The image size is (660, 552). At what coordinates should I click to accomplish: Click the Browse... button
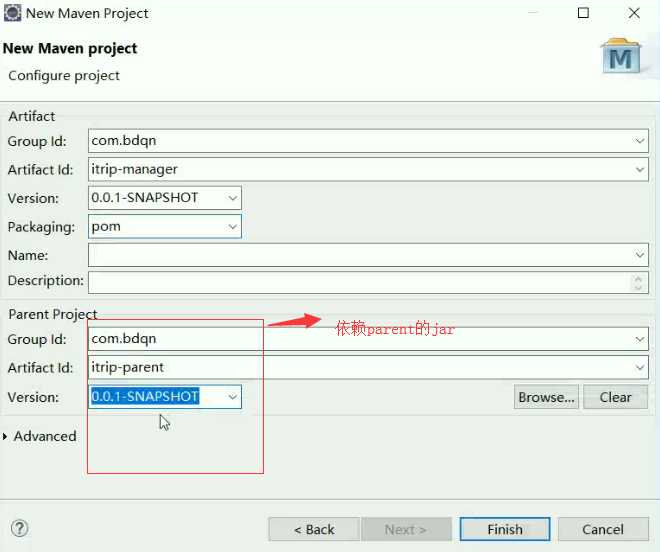[546, 397]
